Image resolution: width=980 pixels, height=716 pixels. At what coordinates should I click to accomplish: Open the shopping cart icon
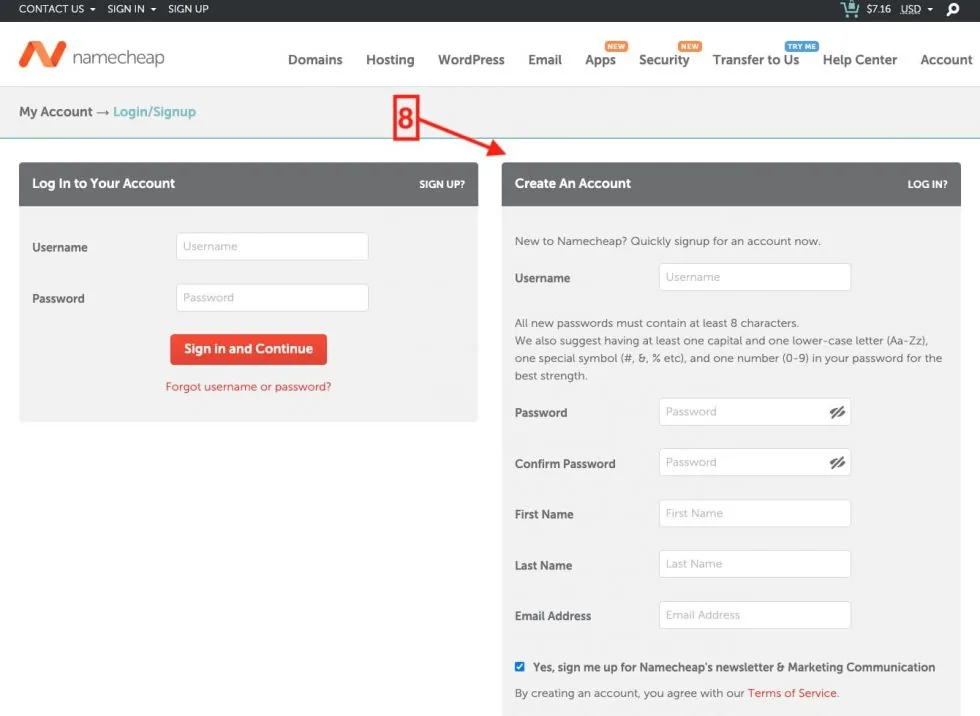pyautogui.click(x=849, y=9)
